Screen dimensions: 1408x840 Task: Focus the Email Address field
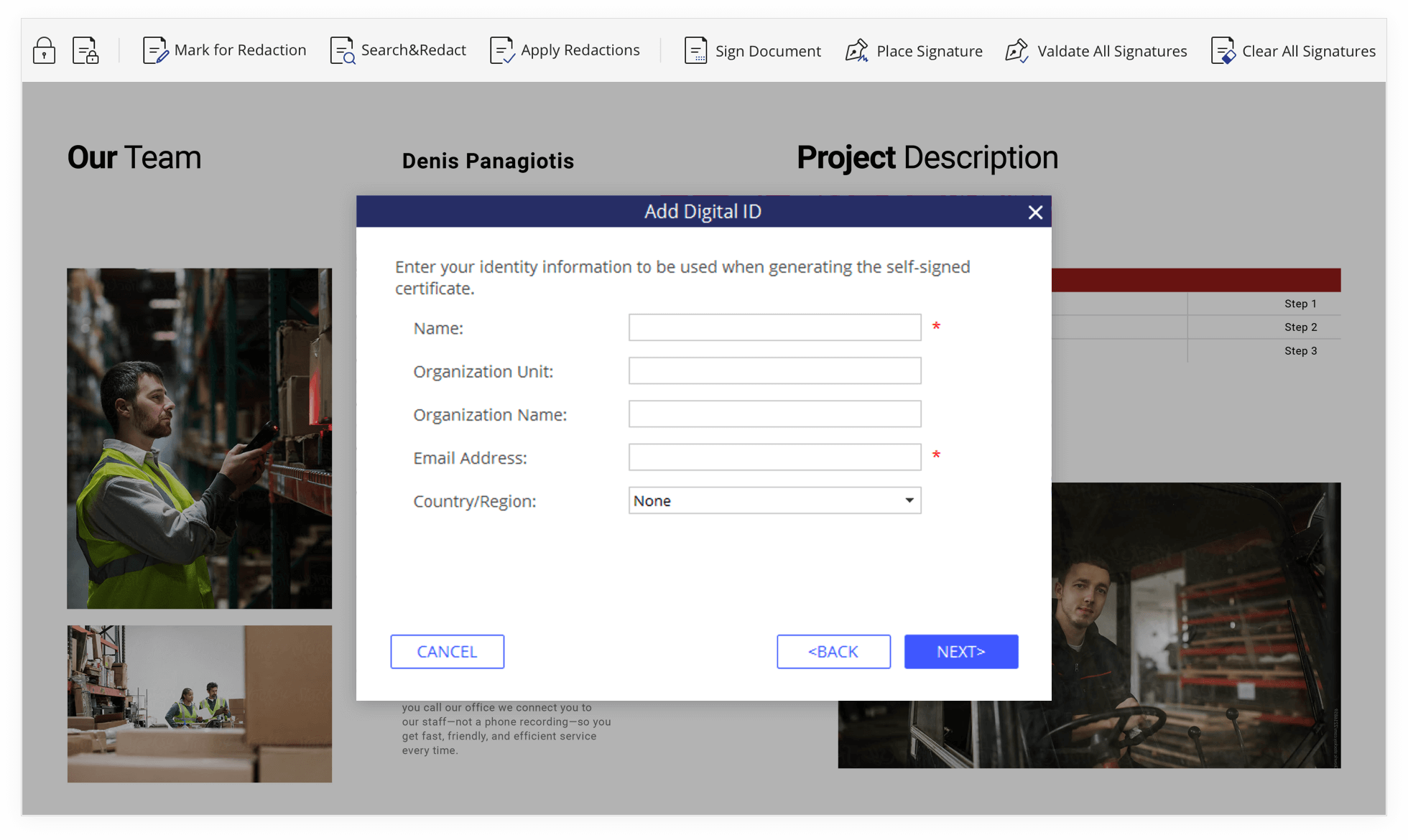(774, 457)
